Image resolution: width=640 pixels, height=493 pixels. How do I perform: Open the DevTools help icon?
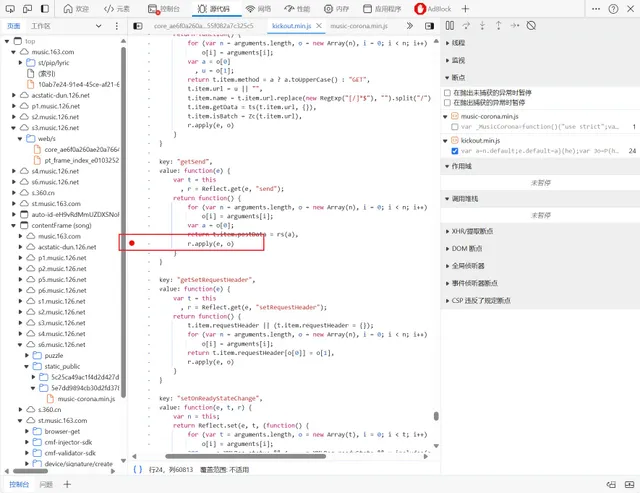pyautogui.click(x=613, y=9)
